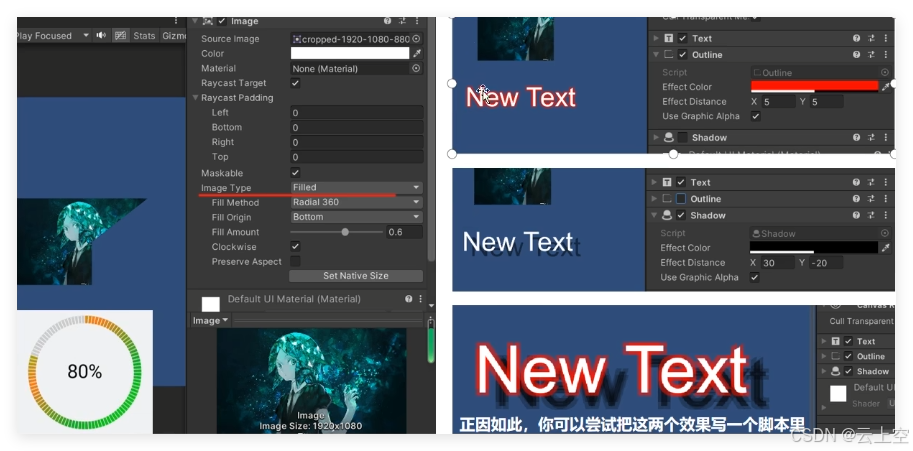
Task: Open the Play Focused dropdown
Action: tap(52, 35)
